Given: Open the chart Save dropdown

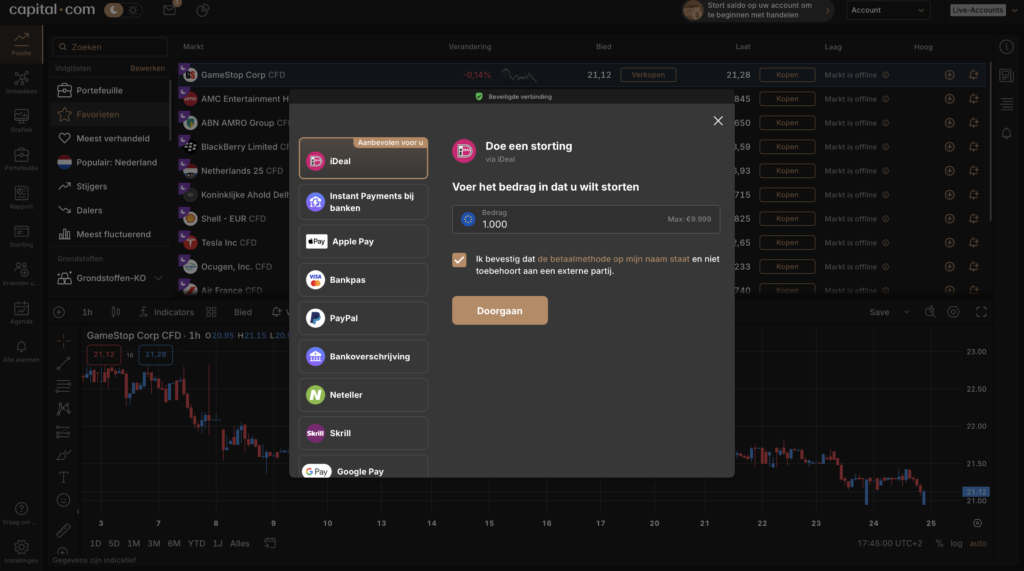Looking at the screenshot, I should (888, 312).
